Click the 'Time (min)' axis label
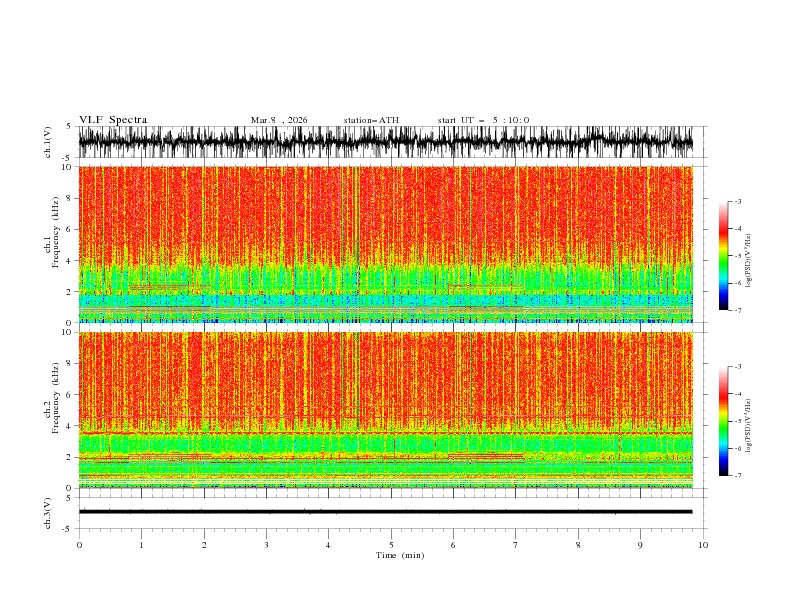Screen dimensions: 792x612 pos(400,555)
